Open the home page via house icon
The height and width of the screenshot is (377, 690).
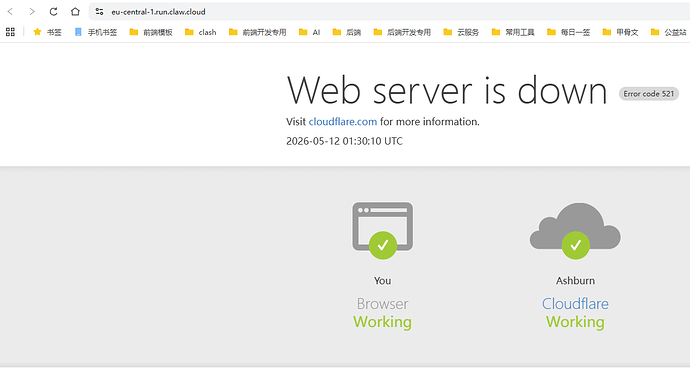coord(75,12)
